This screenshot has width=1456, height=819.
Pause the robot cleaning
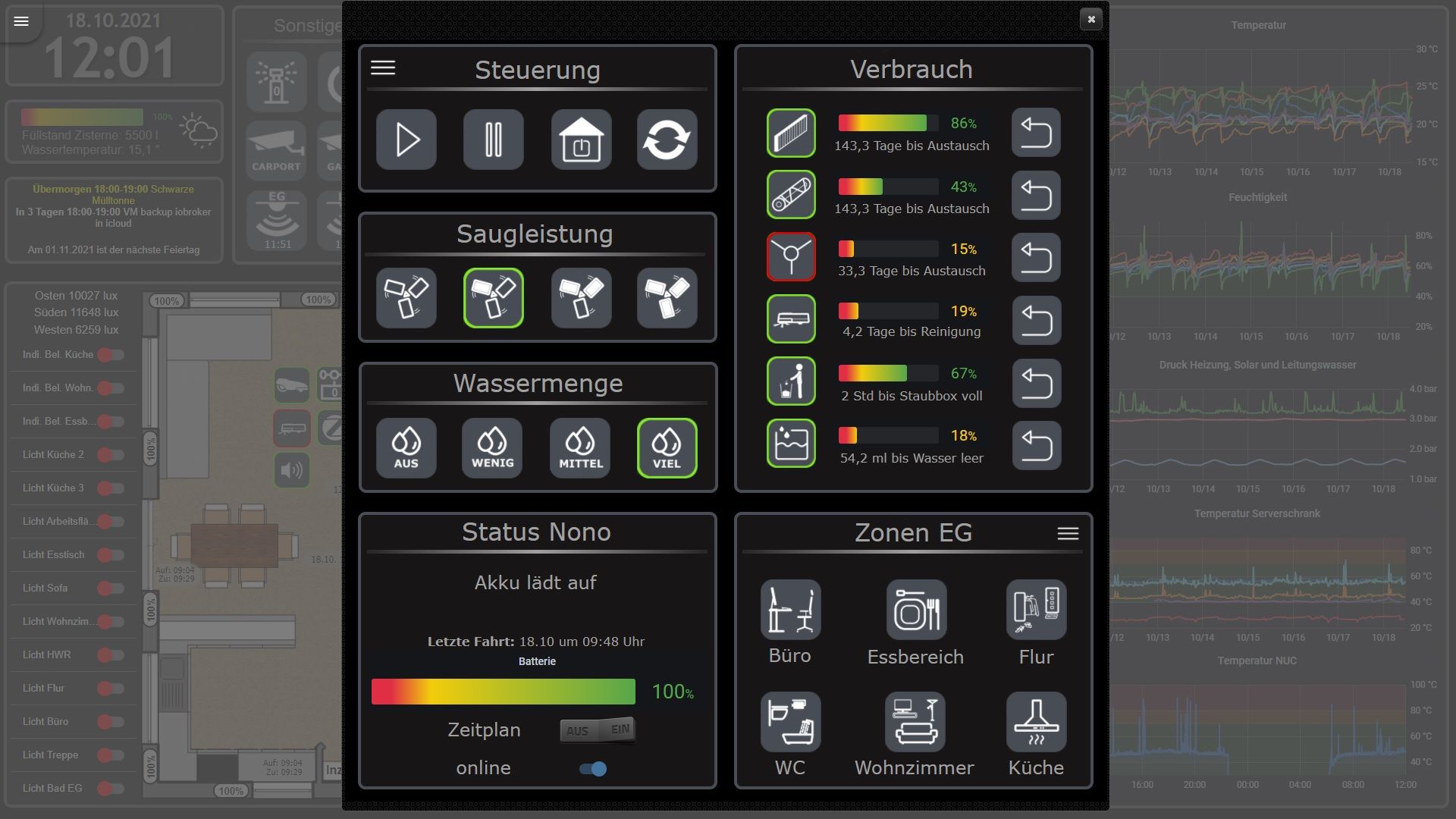pyautogui.click(x=494, y=140)
